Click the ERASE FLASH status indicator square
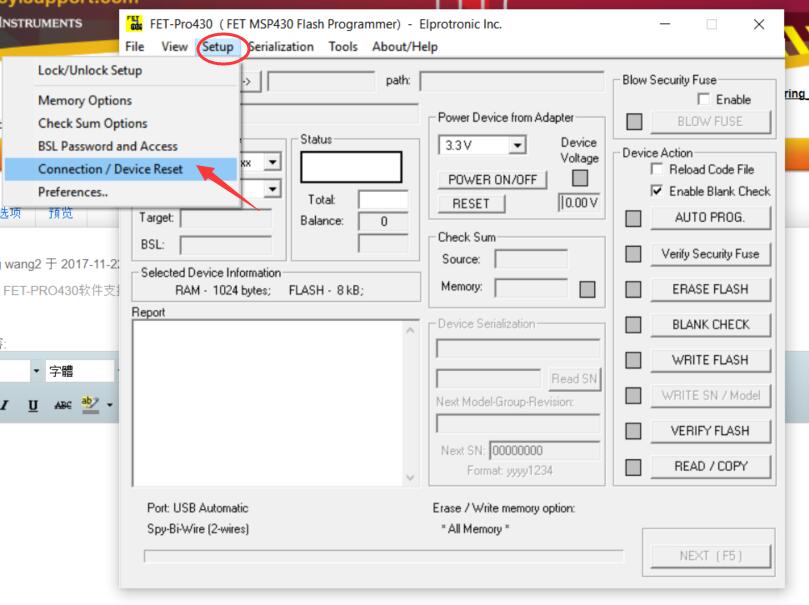This screenshot has height=605, width=809. coord(633,289)
